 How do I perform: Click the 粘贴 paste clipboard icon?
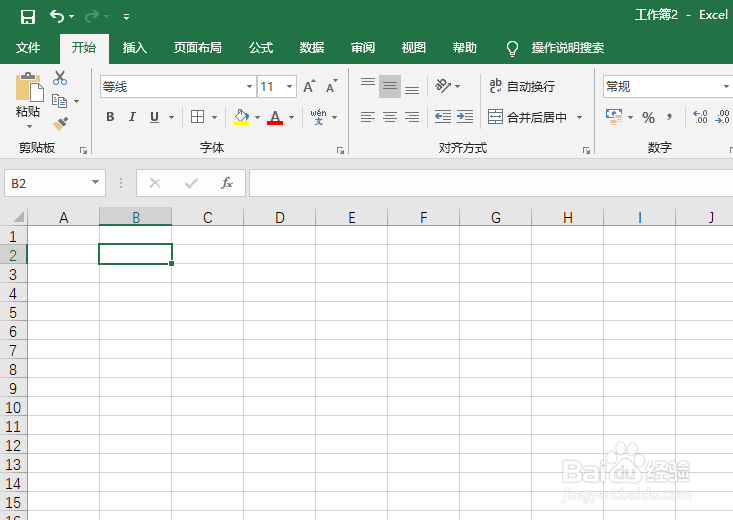click(29, 87)
